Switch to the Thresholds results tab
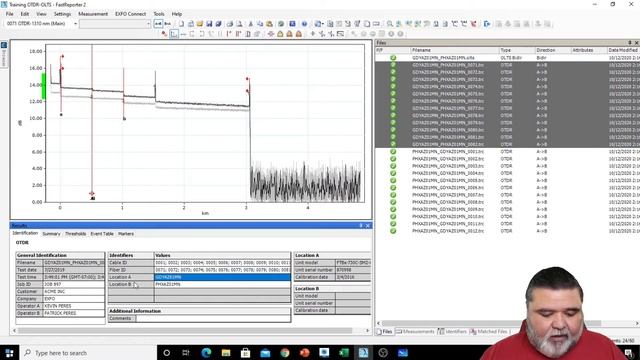This screenshot has height=360, width=640. pos(76,234)
